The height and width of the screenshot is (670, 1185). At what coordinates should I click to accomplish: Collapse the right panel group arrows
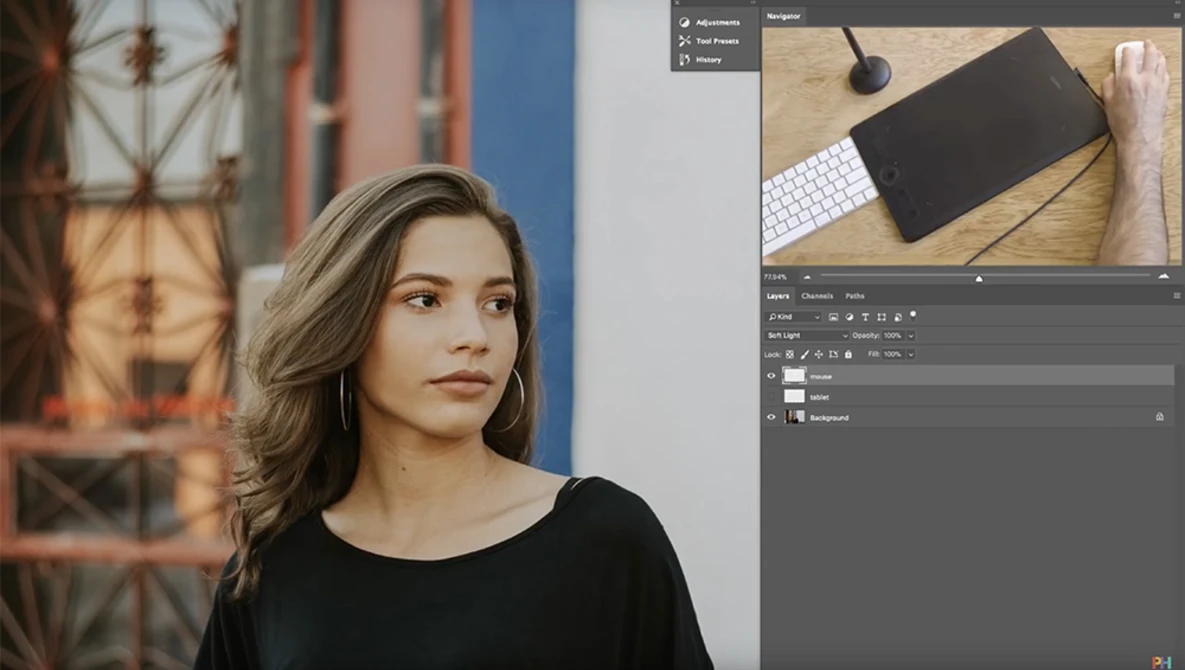(1179, 3)
